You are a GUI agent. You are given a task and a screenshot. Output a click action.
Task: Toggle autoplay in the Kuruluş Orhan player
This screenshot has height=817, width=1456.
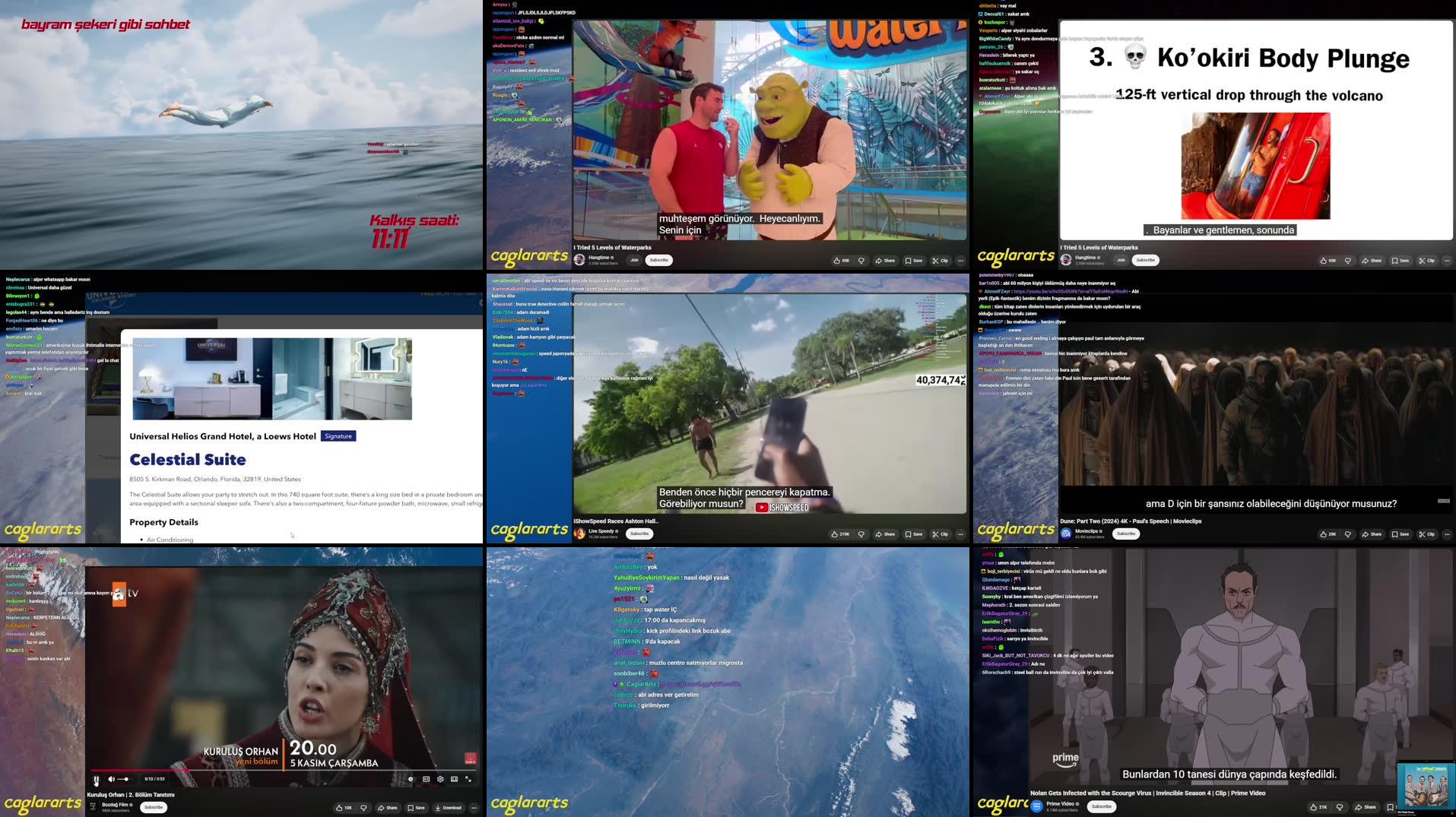click(x=411, y=779)
